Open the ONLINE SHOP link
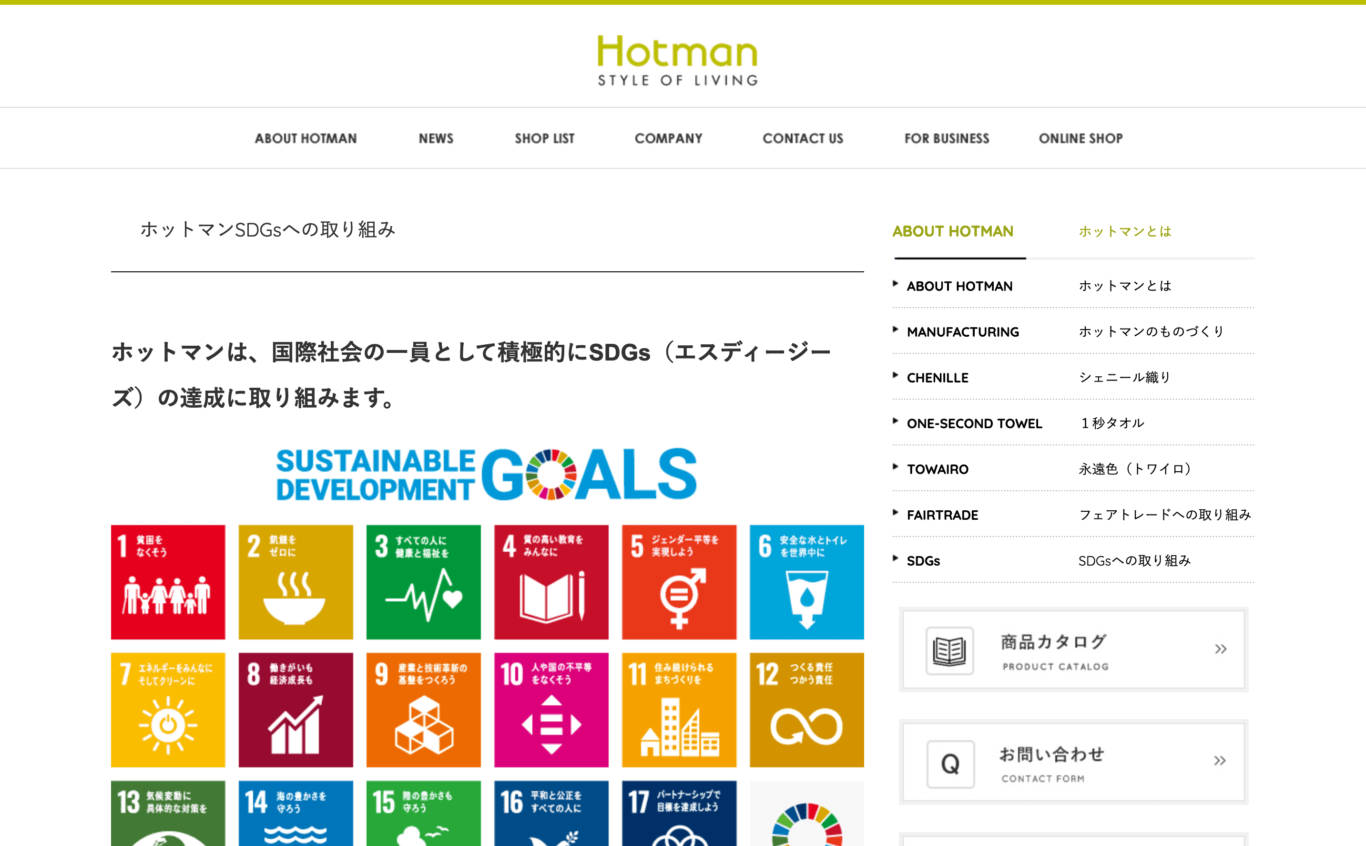The image size is (1366, 846). (x=1081, y=139)
